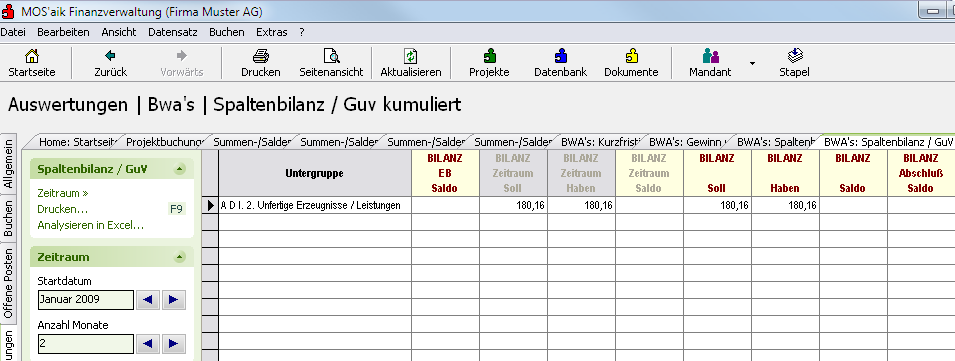The height and width of the screenshot is (361, 955).
Task: Click the Mandant icon
Action: [710, 57]
